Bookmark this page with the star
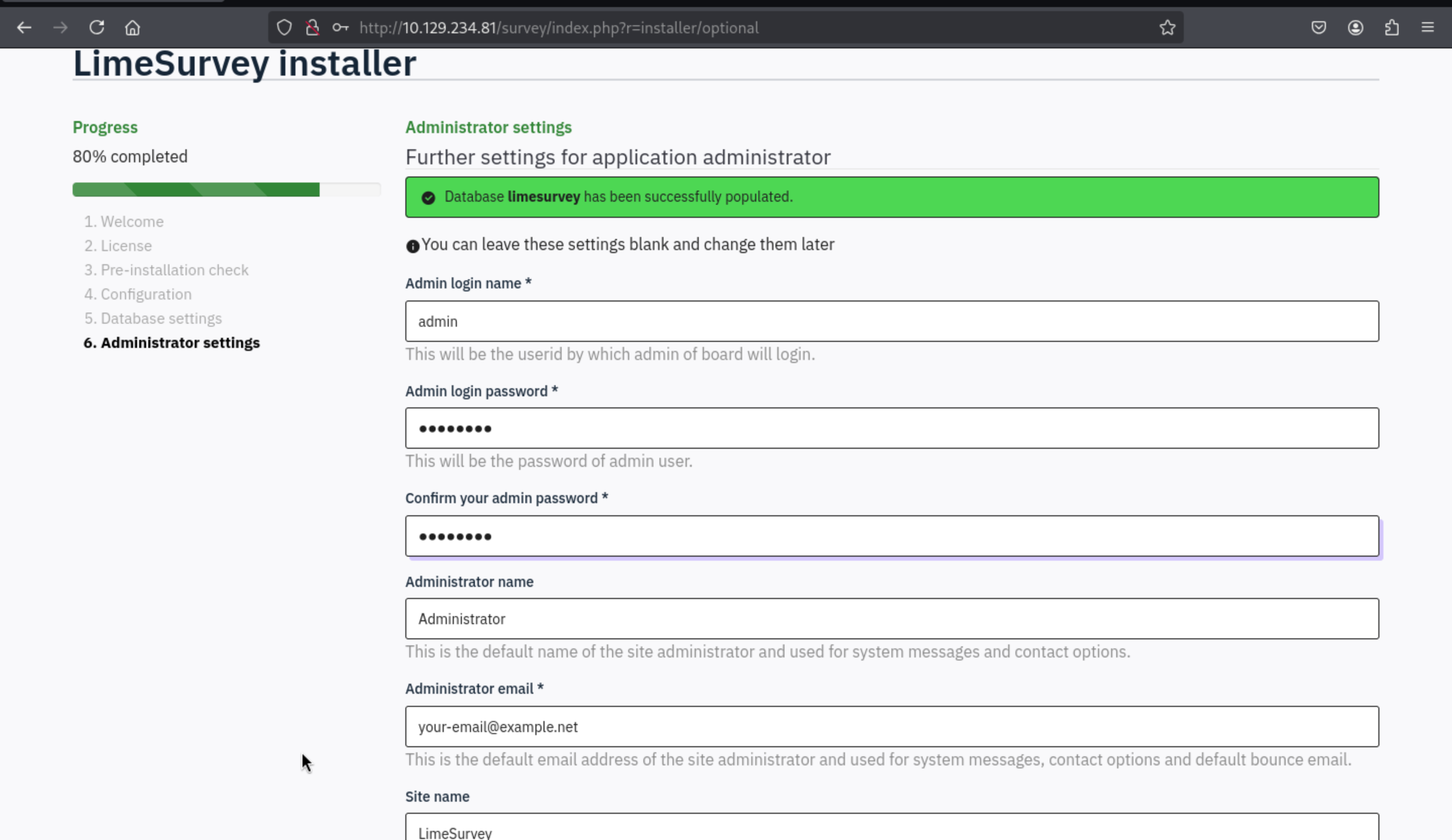The width and height of the screenshot is (1452, 840). (1167, 28)
